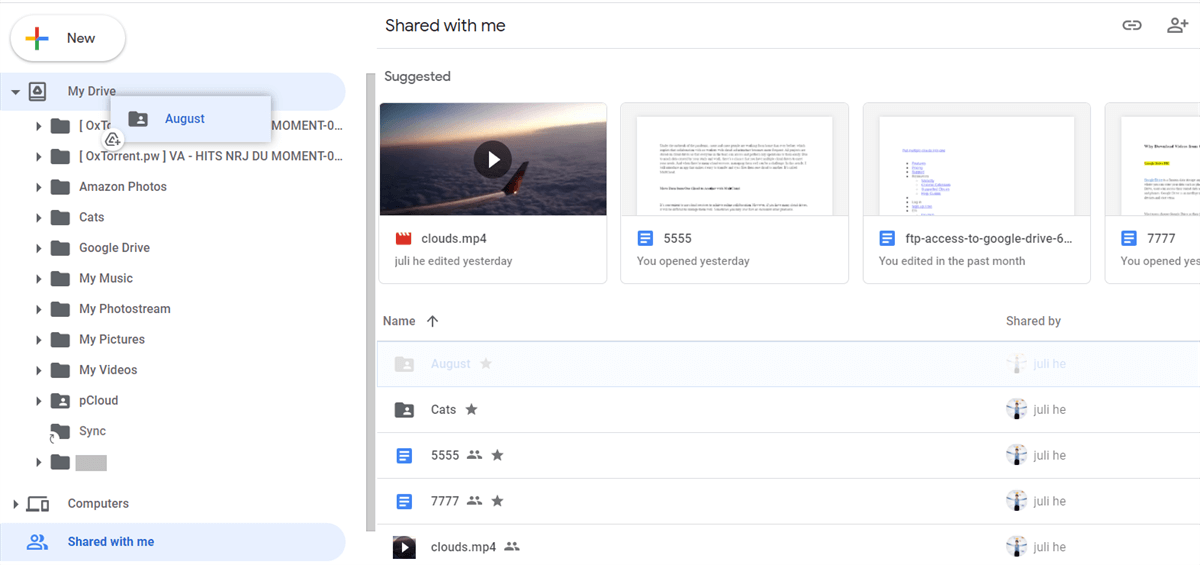Play the clouds.mp4 suggested video
This screenshot has height=565, width=1200.
coord(493,159)
